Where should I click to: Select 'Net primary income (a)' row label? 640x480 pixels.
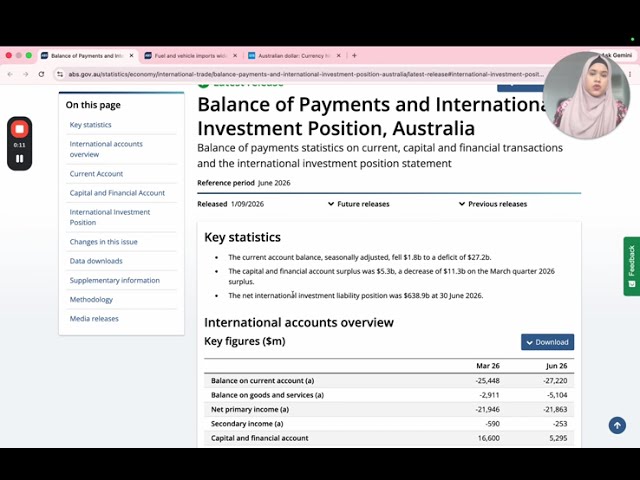pos(250,409)
